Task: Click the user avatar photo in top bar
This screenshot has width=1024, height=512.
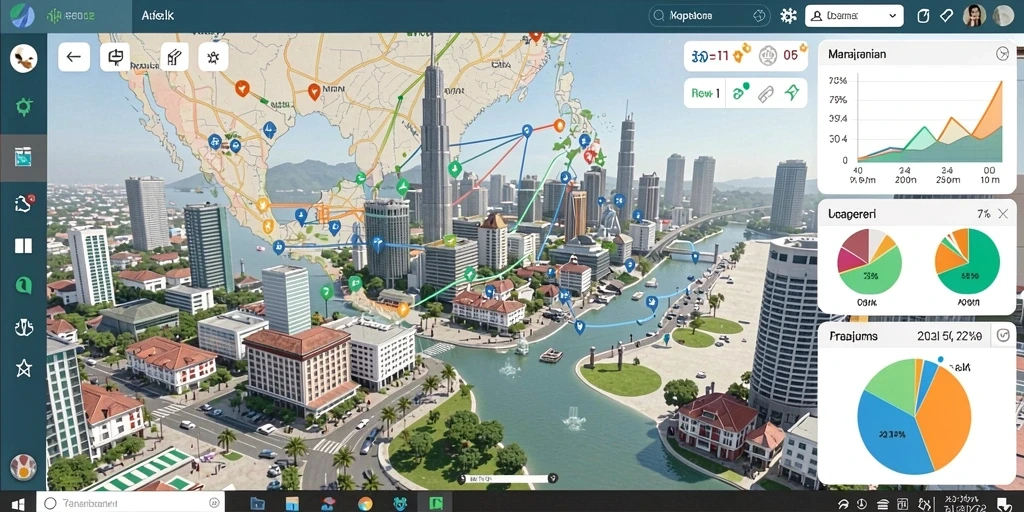Action: pos(974,16)
